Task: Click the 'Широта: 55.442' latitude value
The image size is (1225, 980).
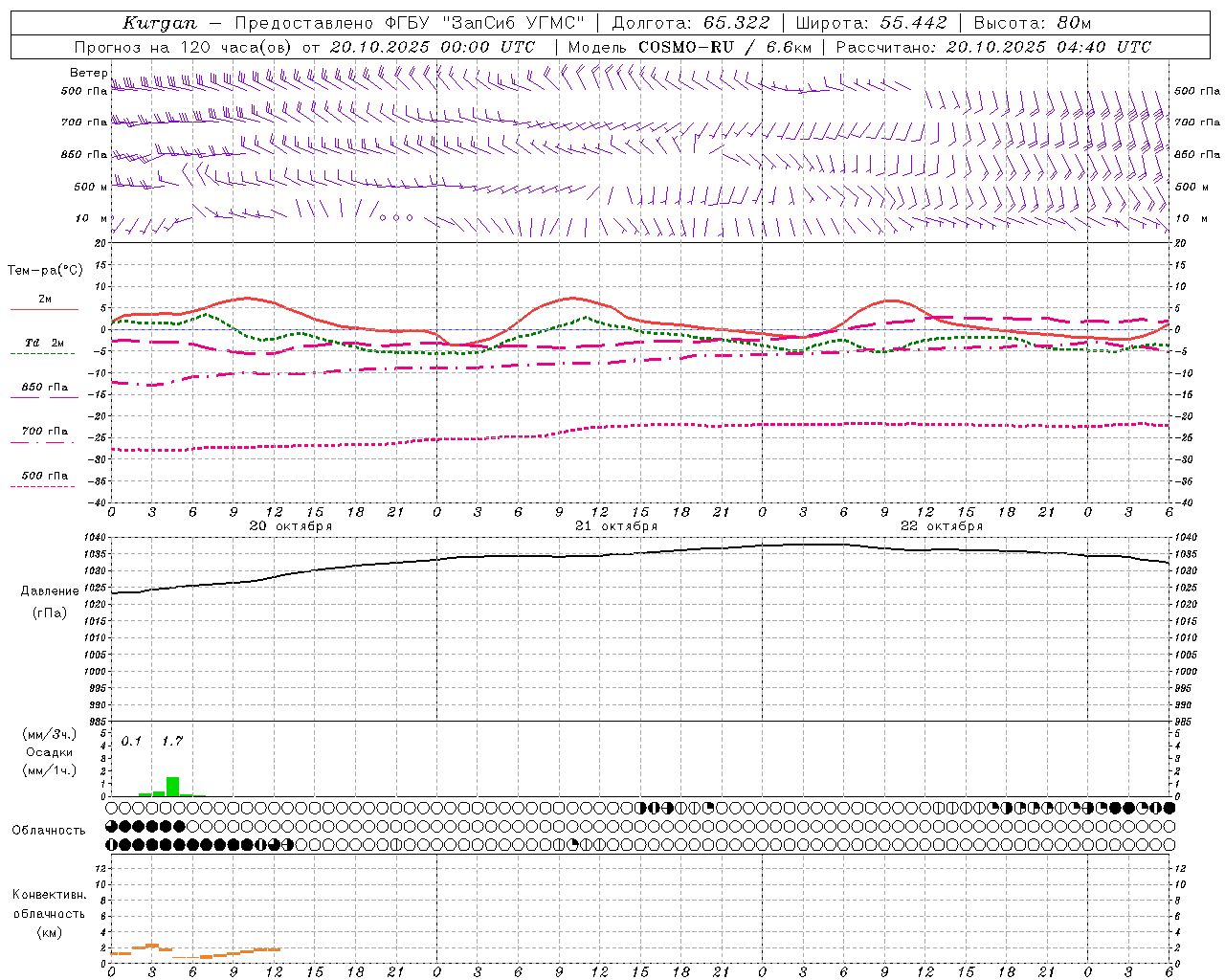Action: point(872,23)
